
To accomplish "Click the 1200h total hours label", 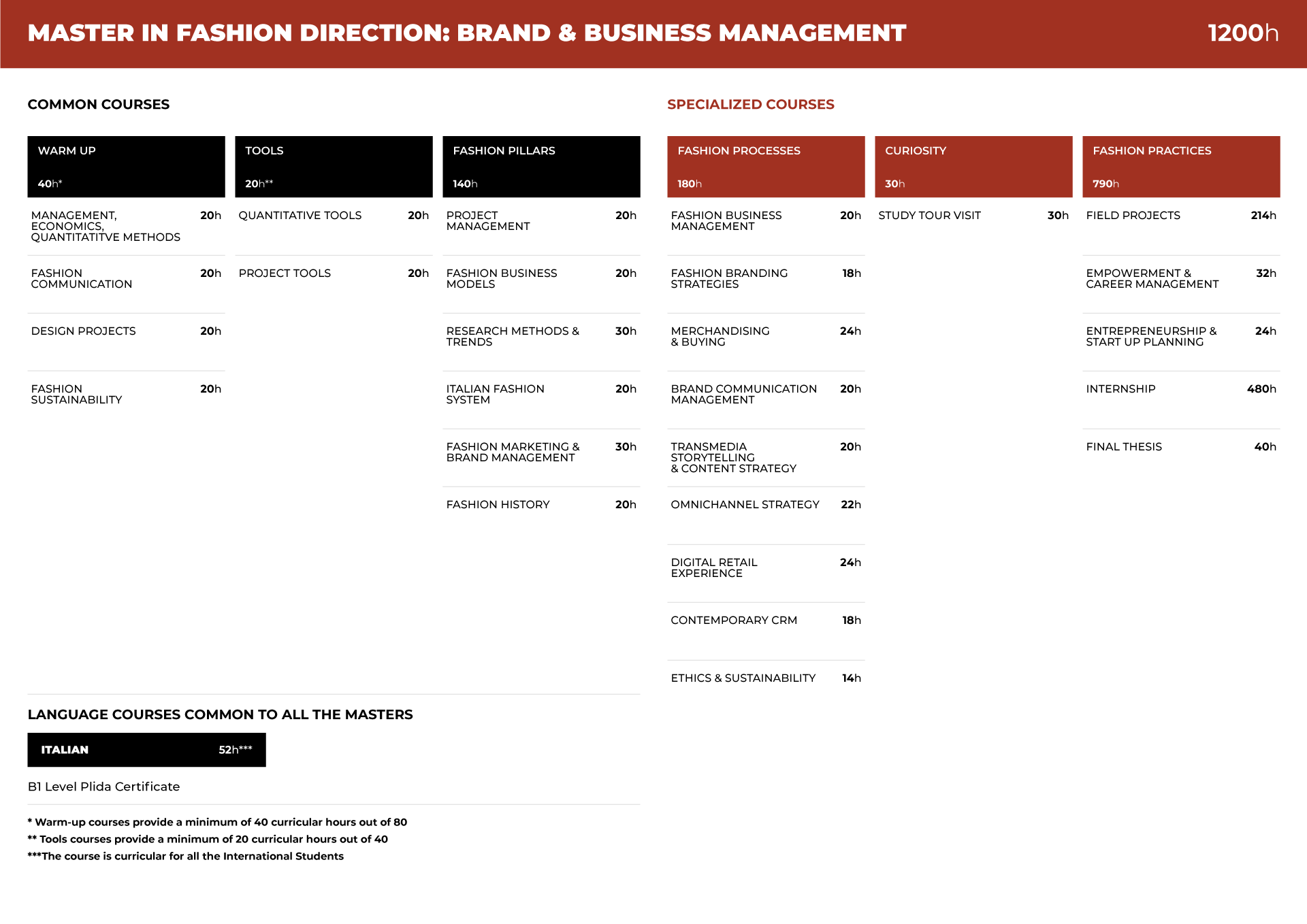I will (x=1243, y=33).
